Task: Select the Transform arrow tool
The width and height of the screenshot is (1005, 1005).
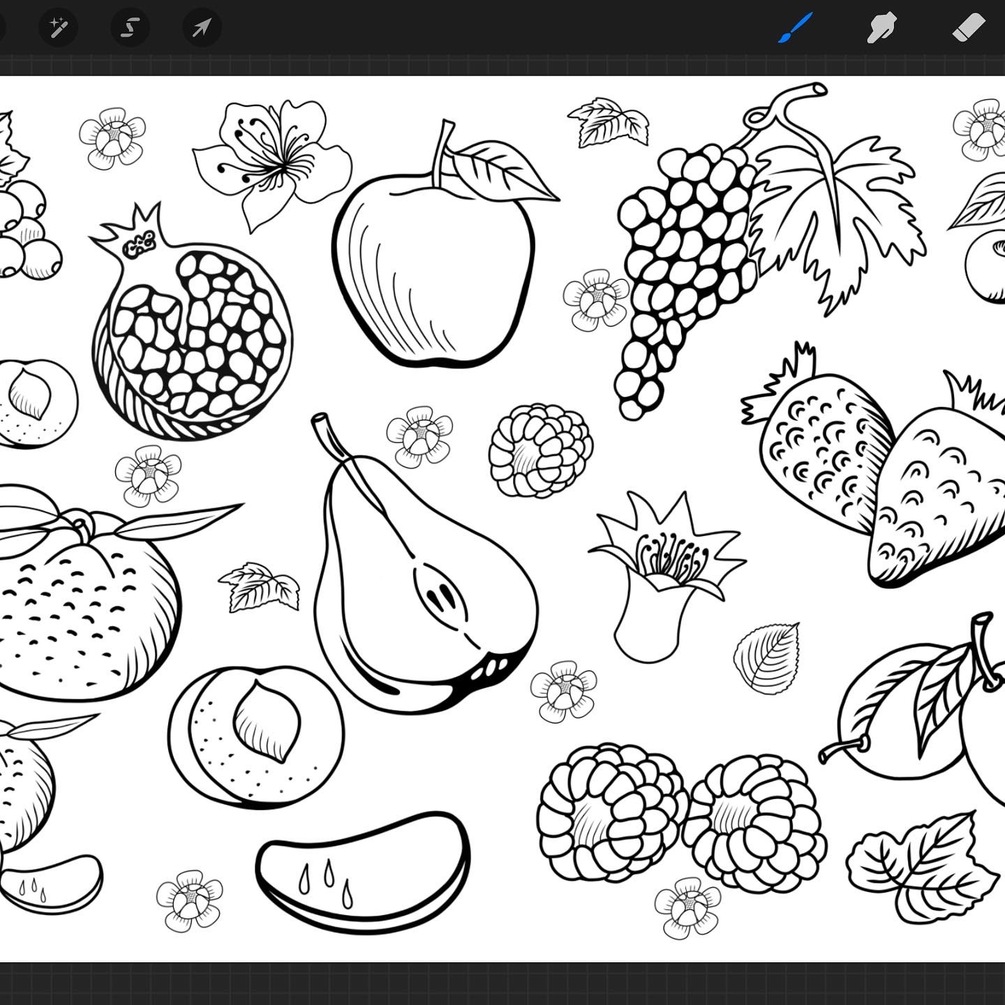Action: coord(202,28)
